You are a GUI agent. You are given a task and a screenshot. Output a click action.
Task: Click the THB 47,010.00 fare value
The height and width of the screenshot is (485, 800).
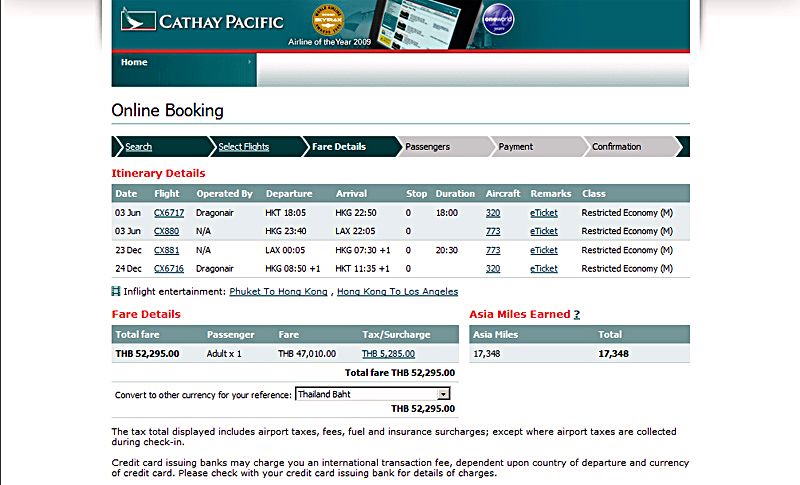(307, 354)
